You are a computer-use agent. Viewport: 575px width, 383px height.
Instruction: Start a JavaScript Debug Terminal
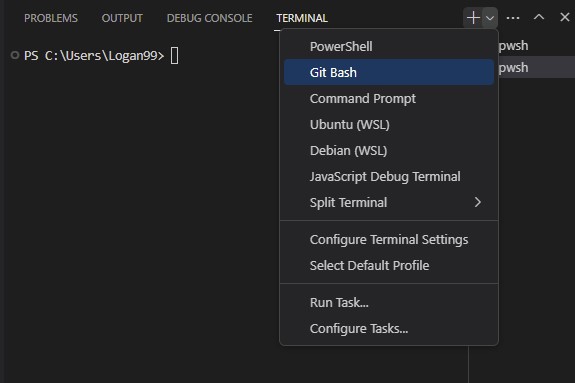pos(389,176)
